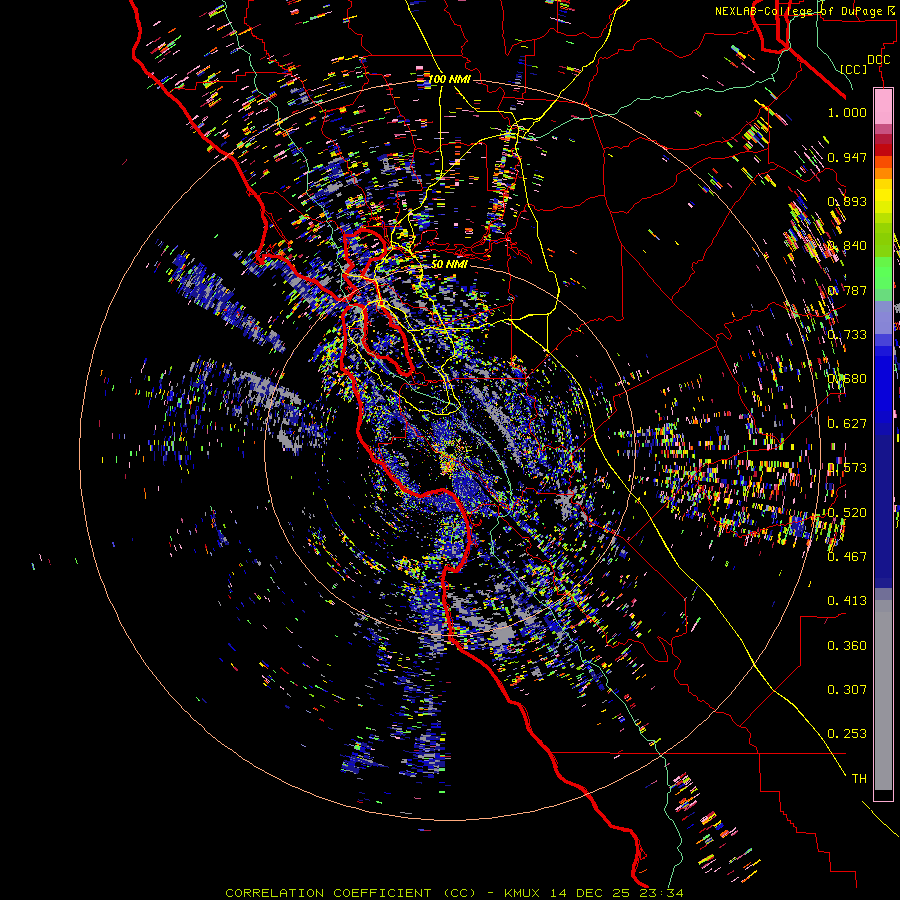Click the TH threshold label on the legend
900x900 pixels.
(x=859, y=779)
